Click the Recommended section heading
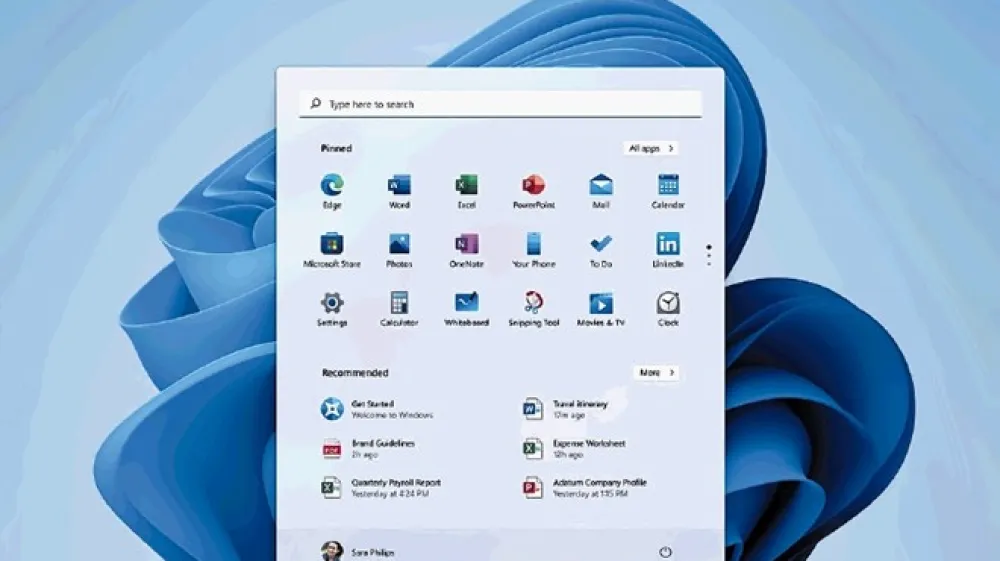 pos(355,373)
